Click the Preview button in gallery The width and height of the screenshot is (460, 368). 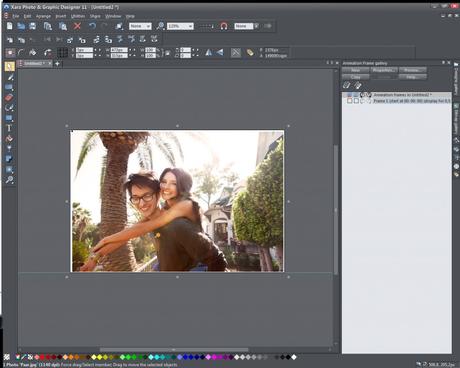click(x=412, y=70)
